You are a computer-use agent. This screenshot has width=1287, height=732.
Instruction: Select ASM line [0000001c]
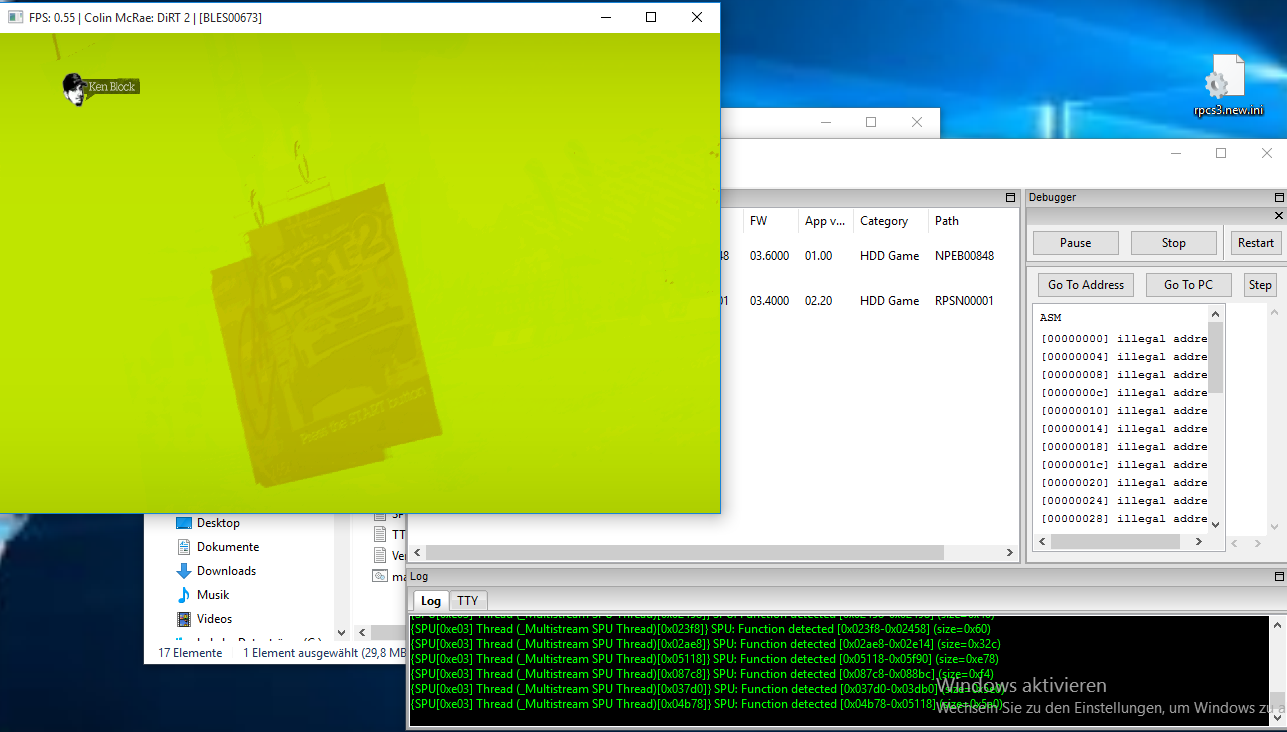tap(1124, 465)
